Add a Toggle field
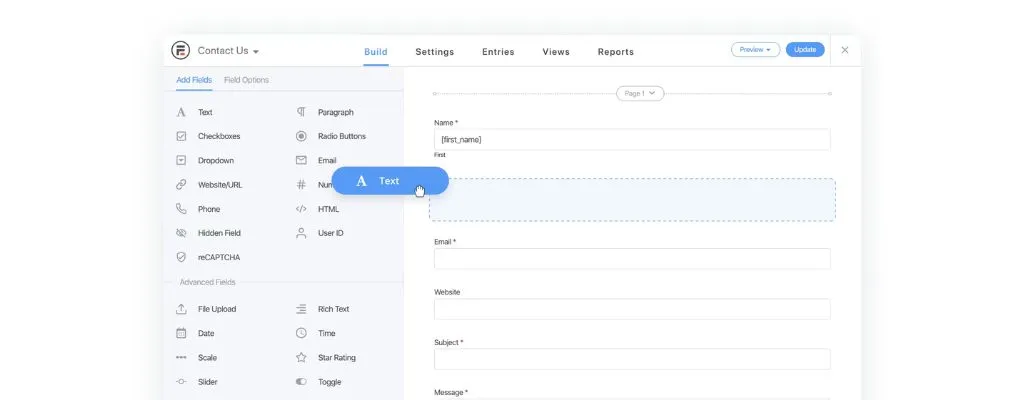1024x400 pixels. pos(318,382)
